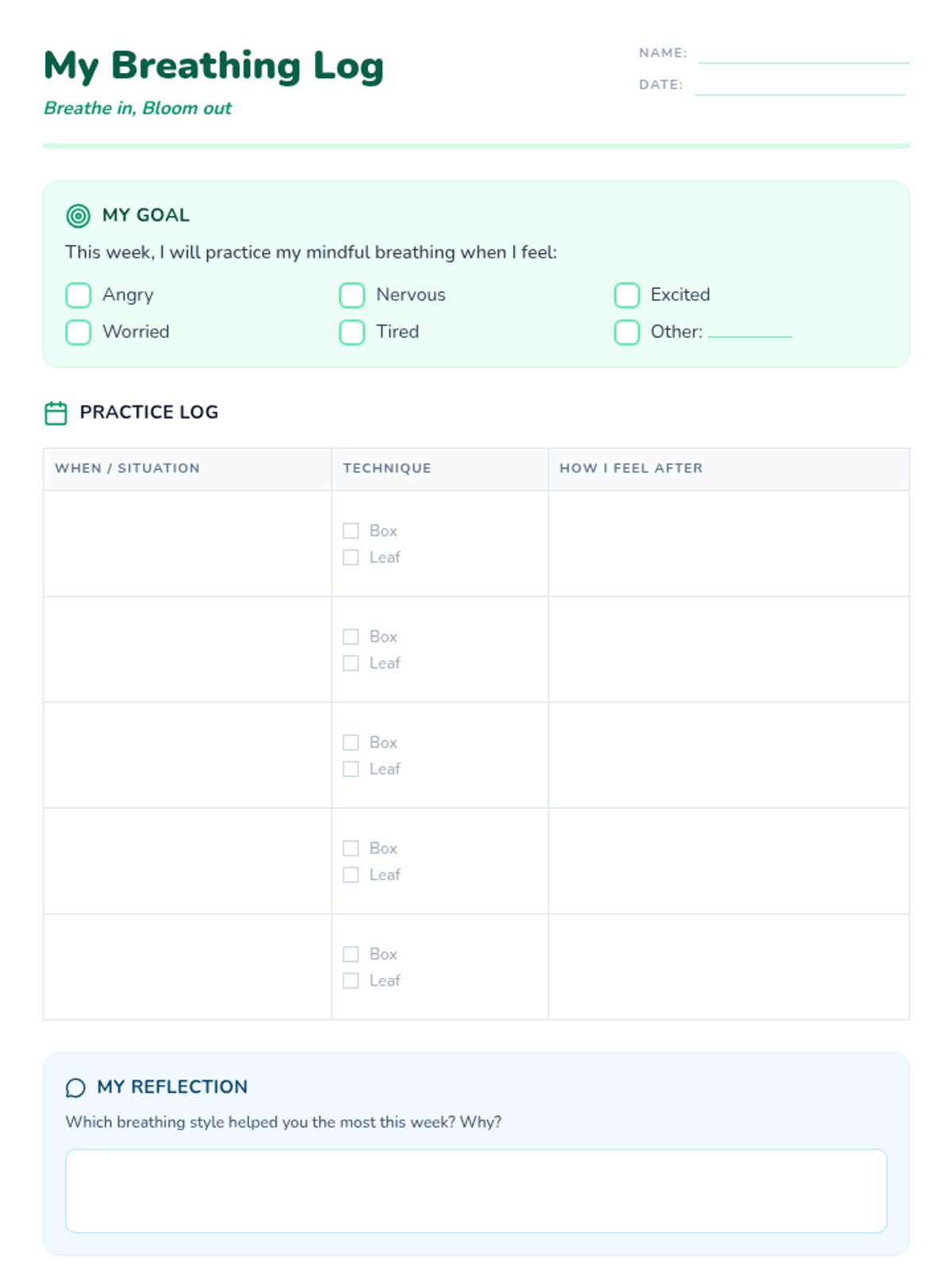Click the Name line field
Screen dimensions: 952x1270
click(x=803, y=56)
